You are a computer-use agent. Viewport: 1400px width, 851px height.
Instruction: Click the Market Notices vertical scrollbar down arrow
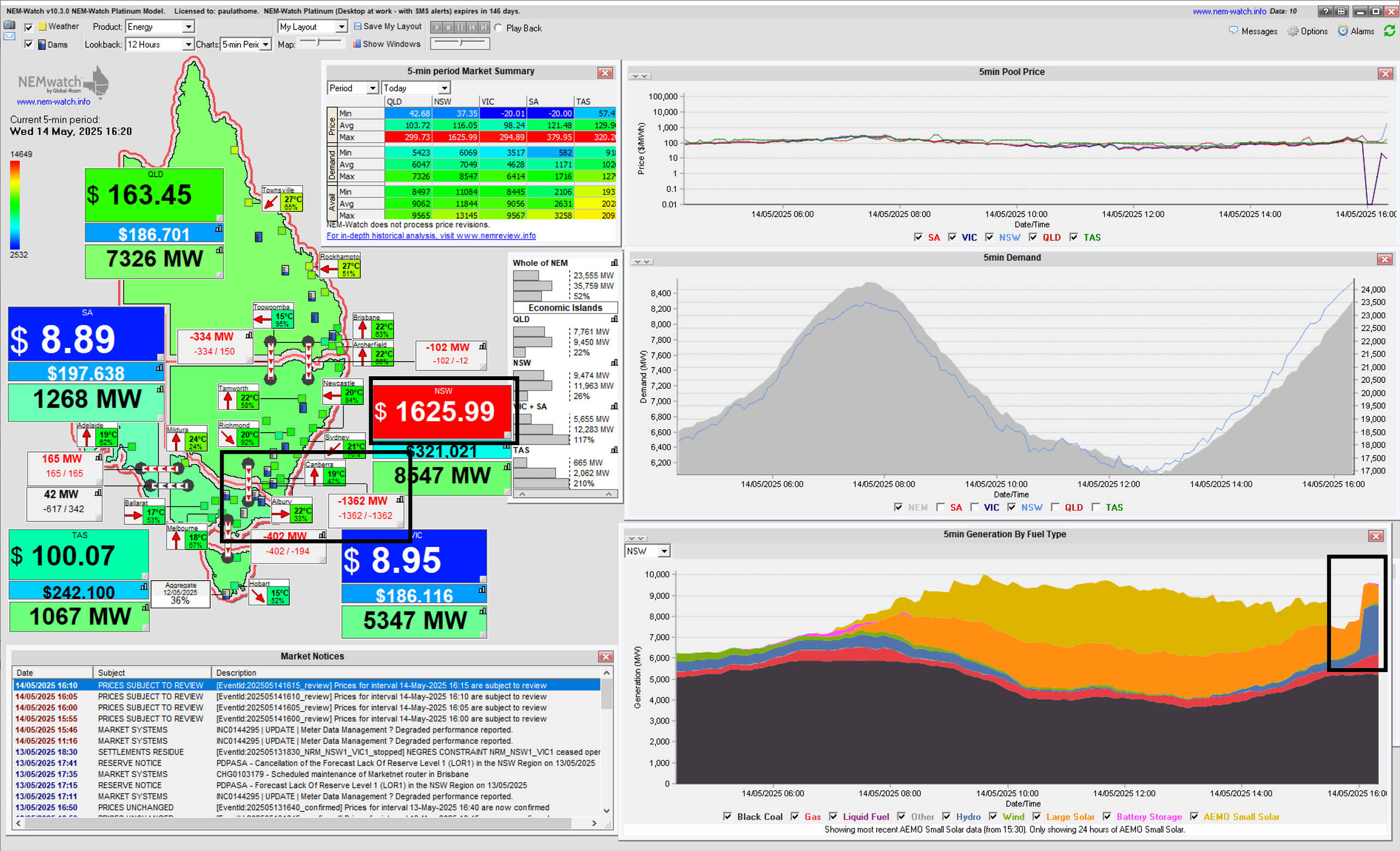pos(607,811)
